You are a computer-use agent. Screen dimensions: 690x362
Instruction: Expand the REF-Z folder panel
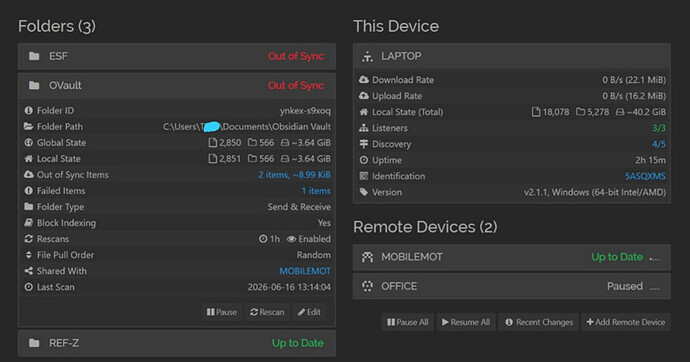coord(177,343)
